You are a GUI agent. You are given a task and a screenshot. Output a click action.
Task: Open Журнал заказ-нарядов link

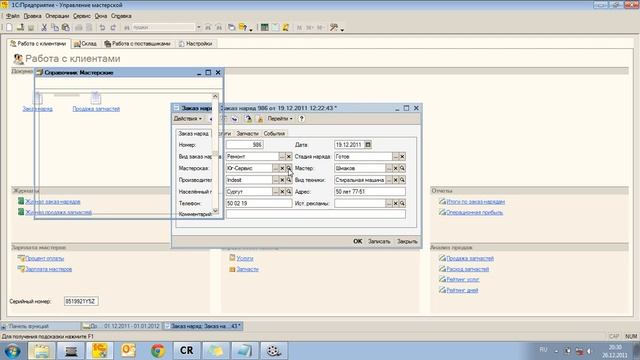pos(53,202)
